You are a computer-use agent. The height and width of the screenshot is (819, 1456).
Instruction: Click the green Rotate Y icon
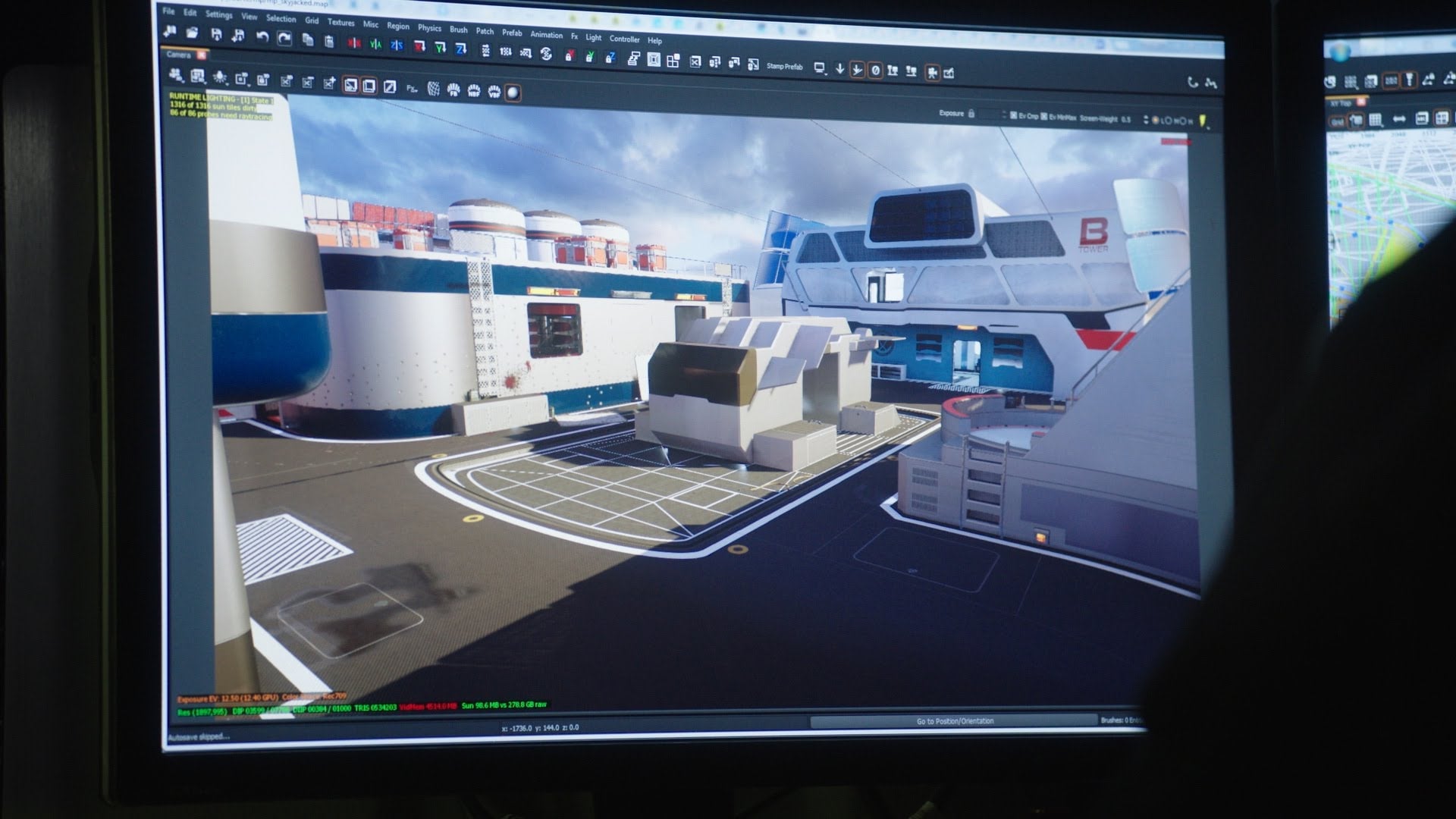click(x=440, y=48)
